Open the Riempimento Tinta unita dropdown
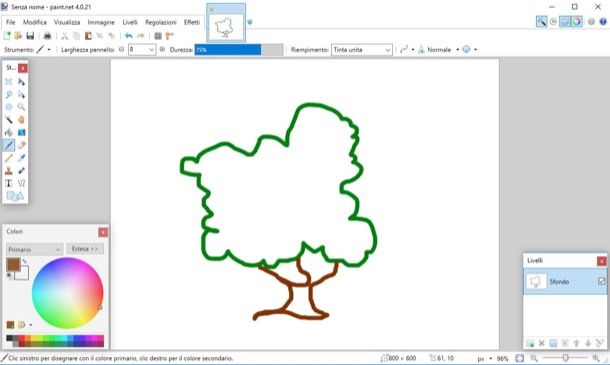610x365 pixels. (361, 50)
